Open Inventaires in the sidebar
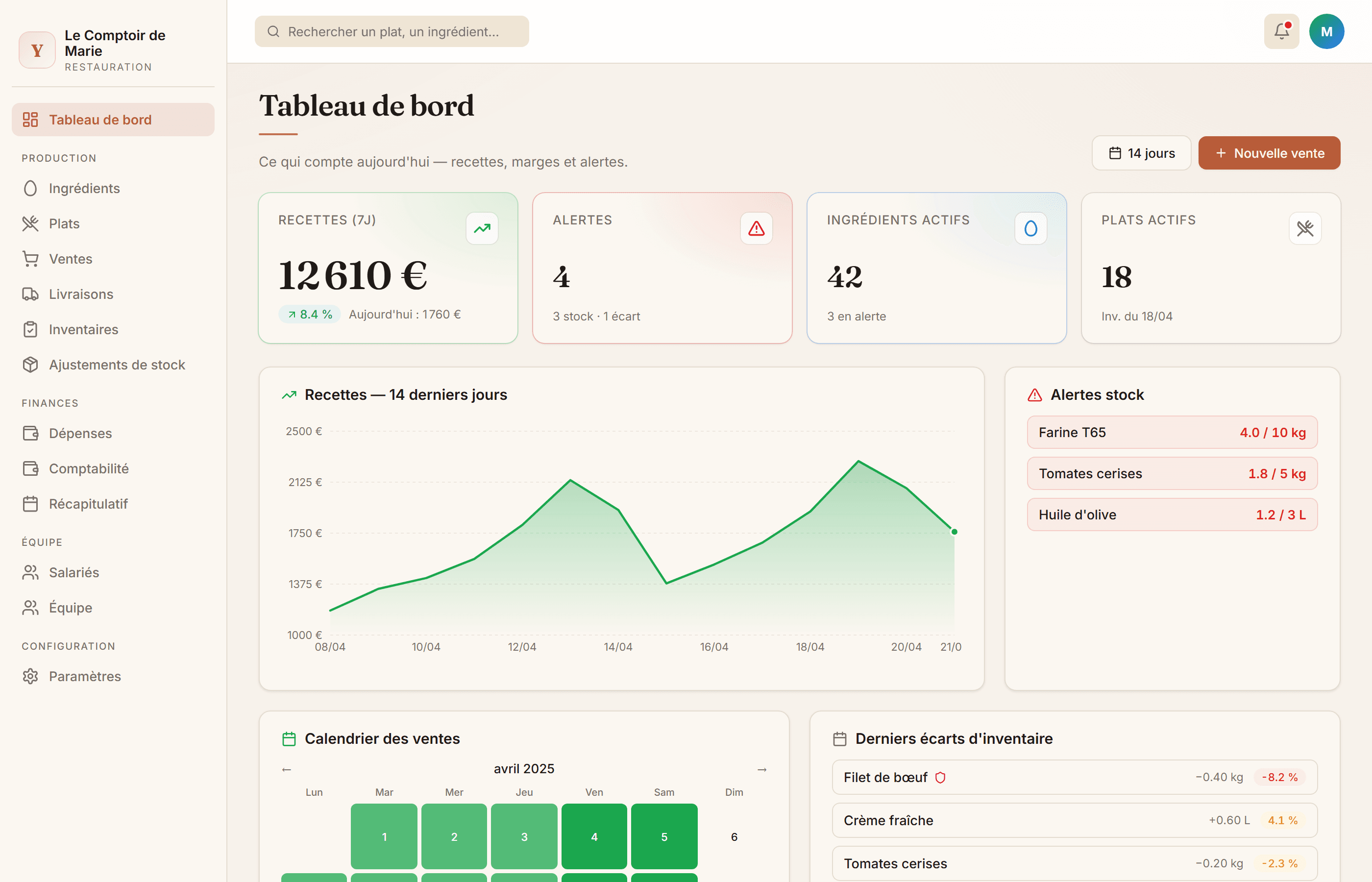The height and width of the screenshot is (882, 1372). click(113, 329)
